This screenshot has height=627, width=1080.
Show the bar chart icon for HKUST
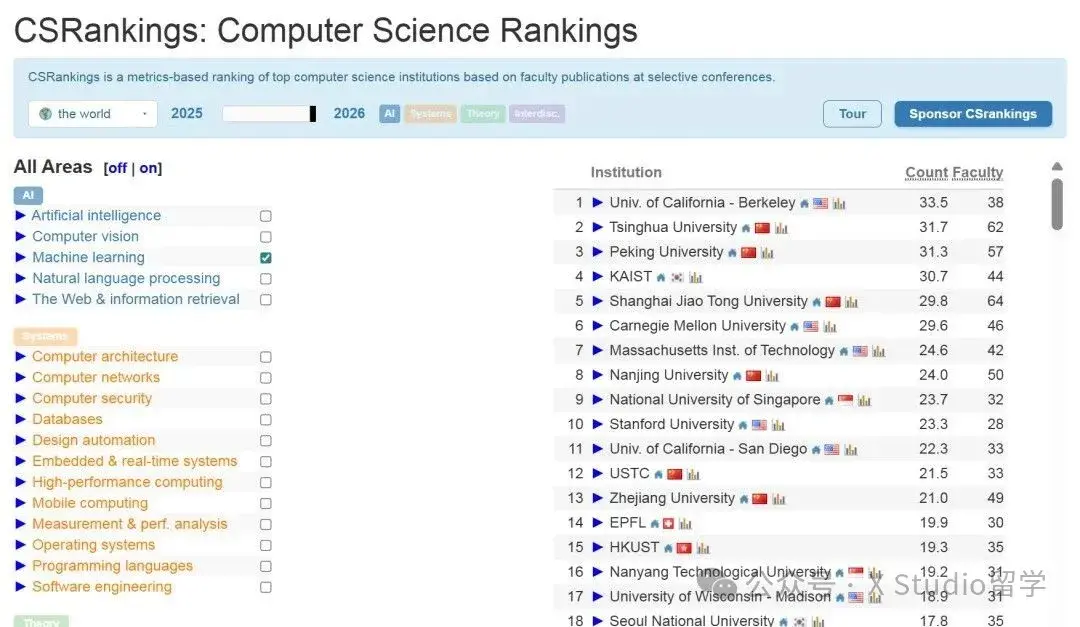click(703, 548)
